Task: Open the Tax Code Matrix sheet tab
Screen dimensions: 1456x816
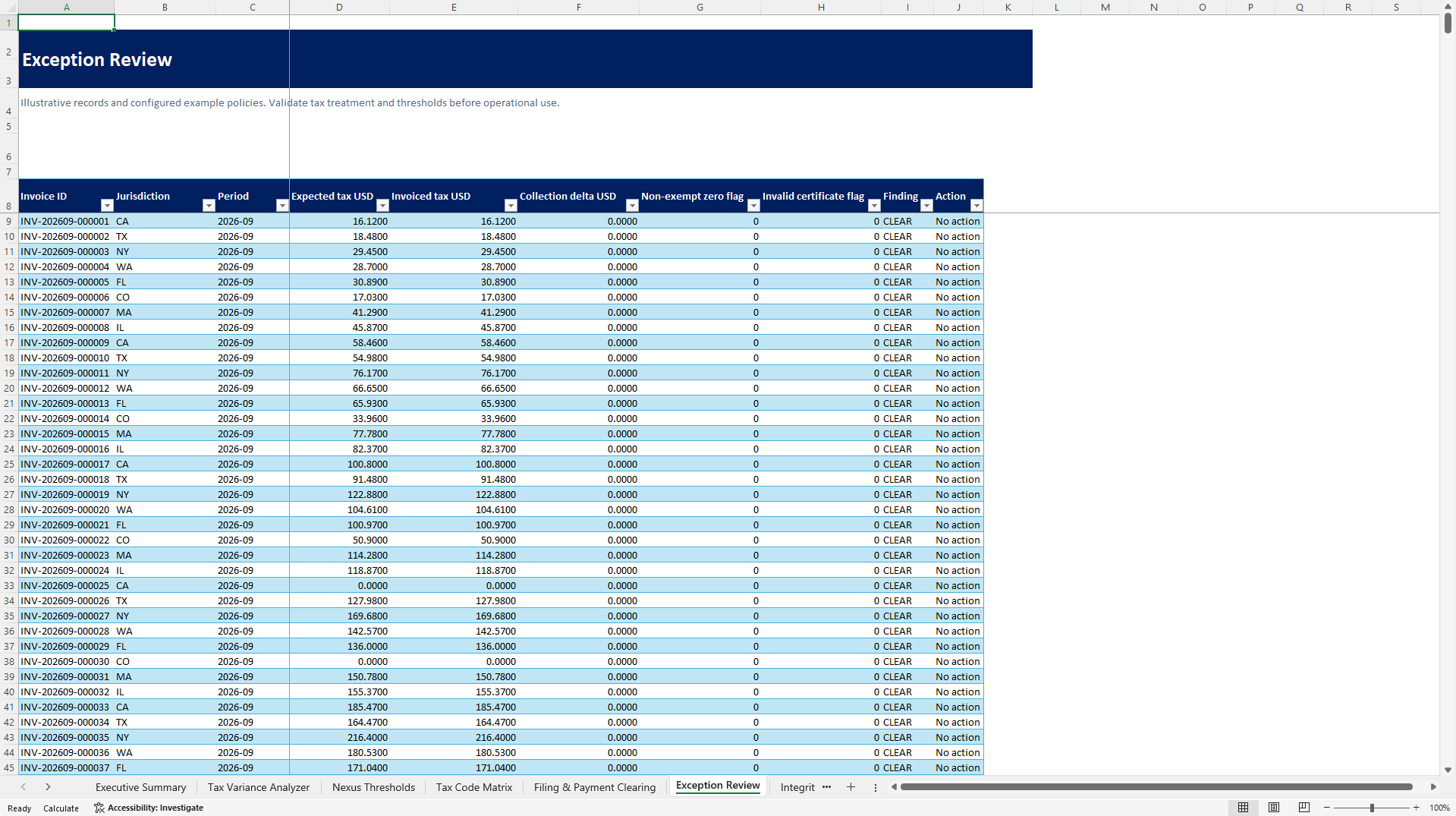Action: point(474,787)
